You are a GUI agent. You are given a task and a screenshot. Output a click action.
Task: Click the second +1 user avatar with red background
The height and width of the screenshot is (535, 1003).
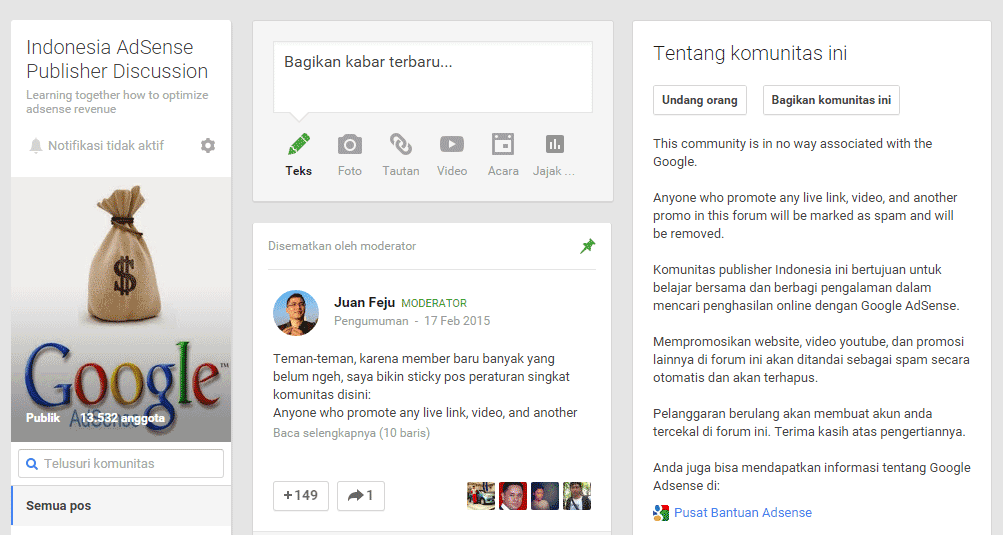513,496
